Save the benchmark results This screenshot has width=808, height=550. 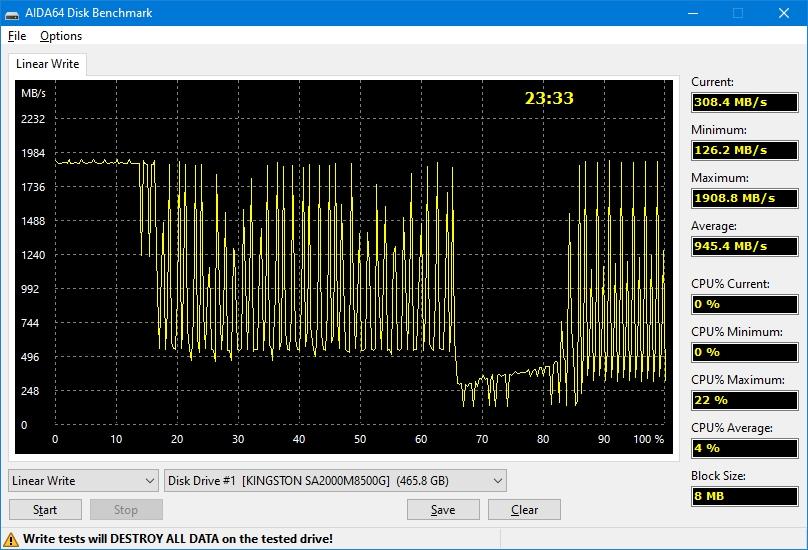[x=443, y=510]
